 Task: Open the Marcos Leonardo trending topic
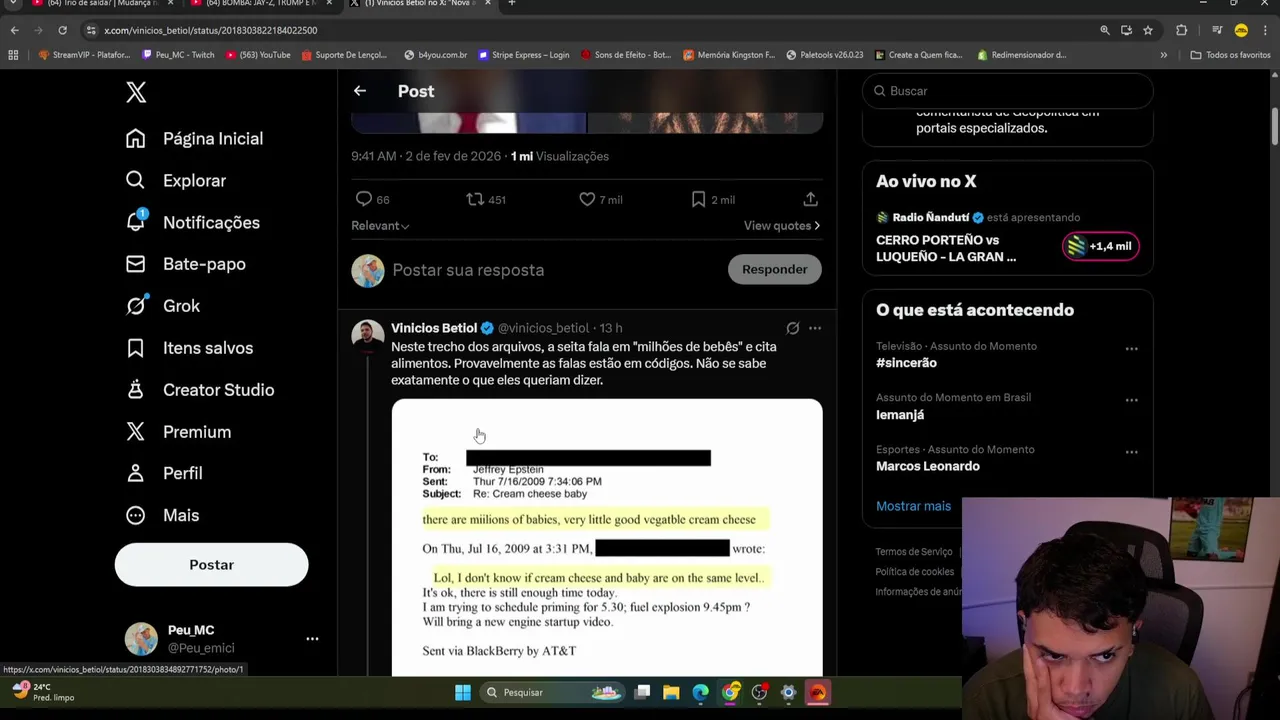click(x=928, y=466)
